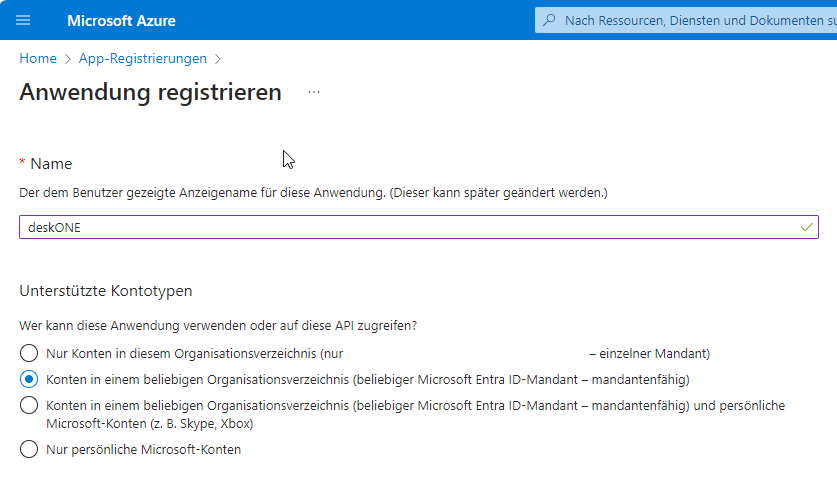
Task: Open the hamburger portal menu
Action: (x=23, y=20)
